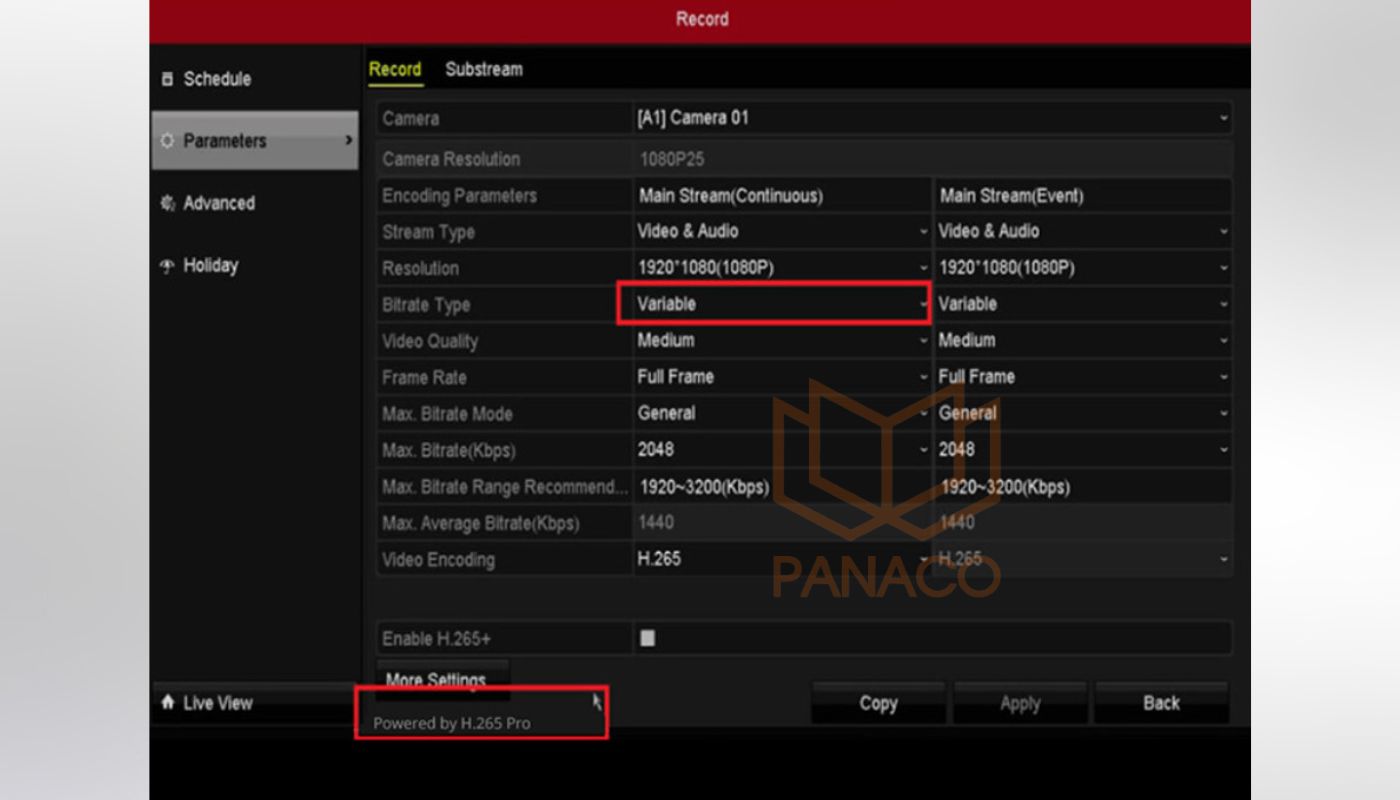Click the Holiday umbrella icon in sidebar
Image resolution: width=1400 pixels, height=800 pixels.
[x=167, y=266]
